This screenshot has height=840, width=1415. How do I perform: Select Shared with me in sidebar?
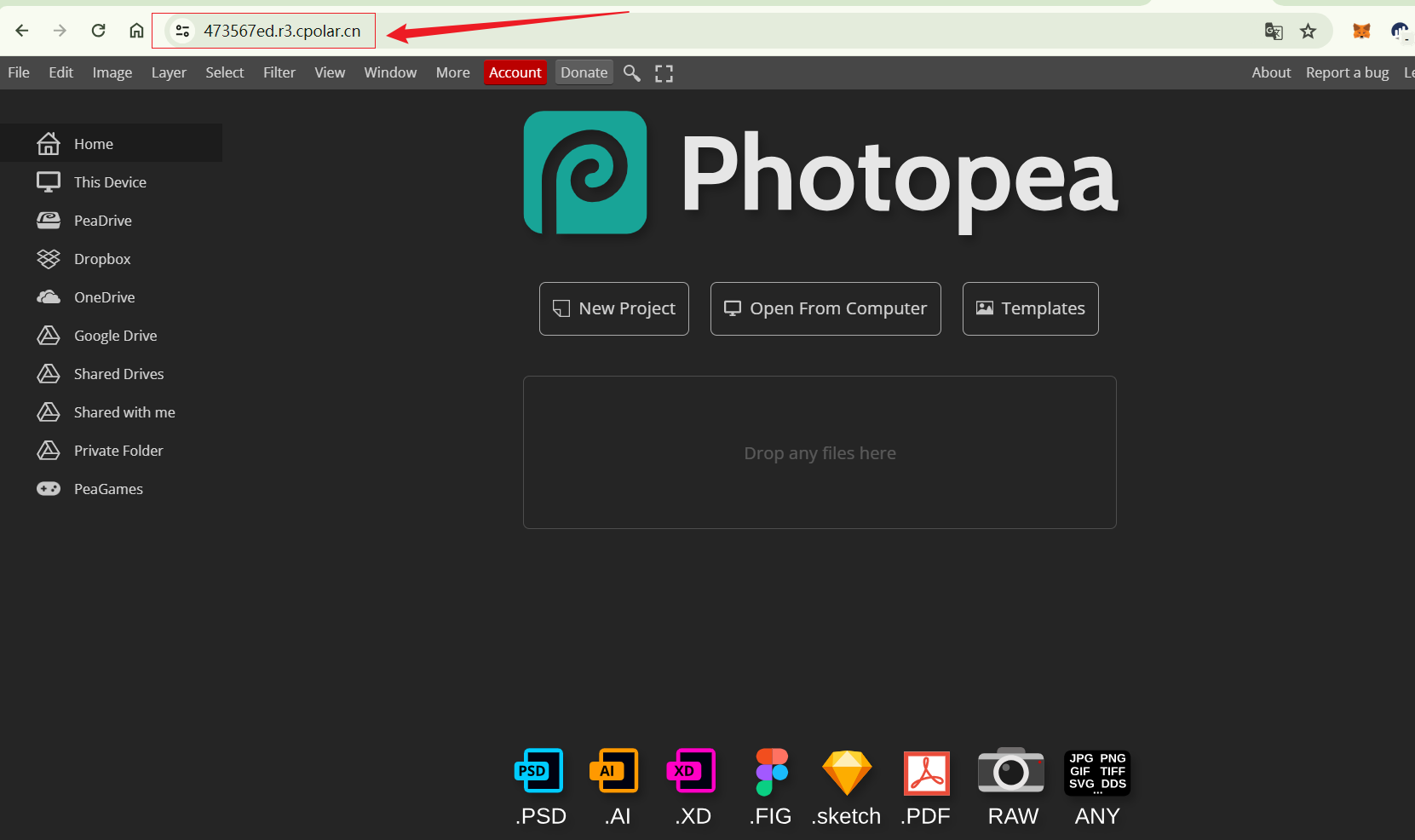(111, 412)
